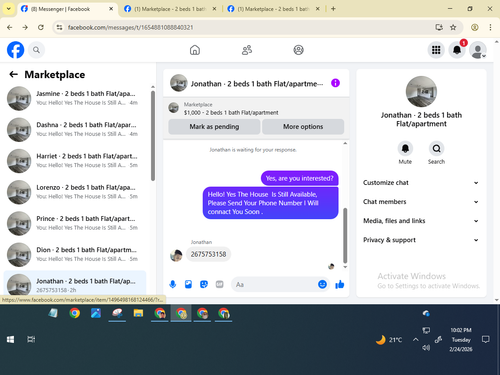
Task: Click the large Jonathan listing profile thumbnail
Action: (421, 91)
